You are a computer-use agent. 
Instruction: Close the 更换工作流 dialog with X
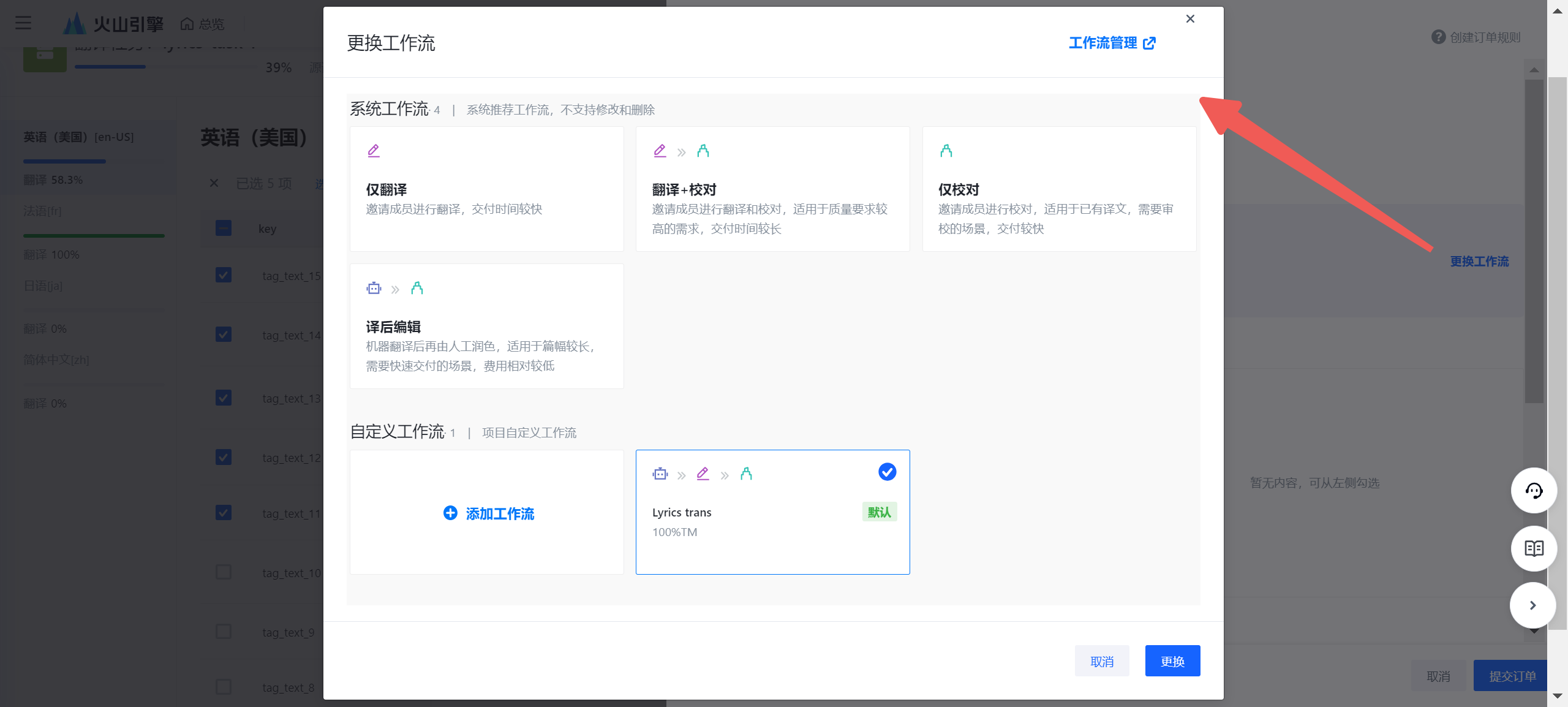coord(1189,19)
